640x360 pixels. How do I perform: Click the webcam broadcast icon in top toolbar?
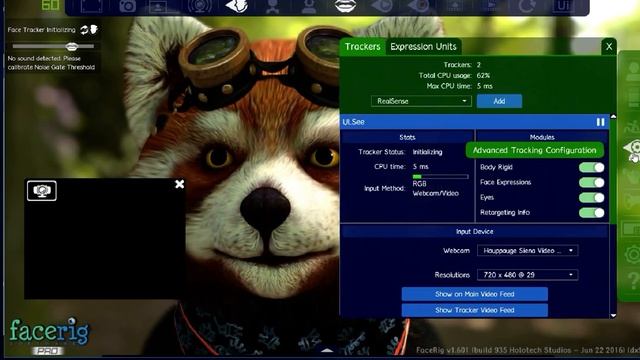(200, 6)
